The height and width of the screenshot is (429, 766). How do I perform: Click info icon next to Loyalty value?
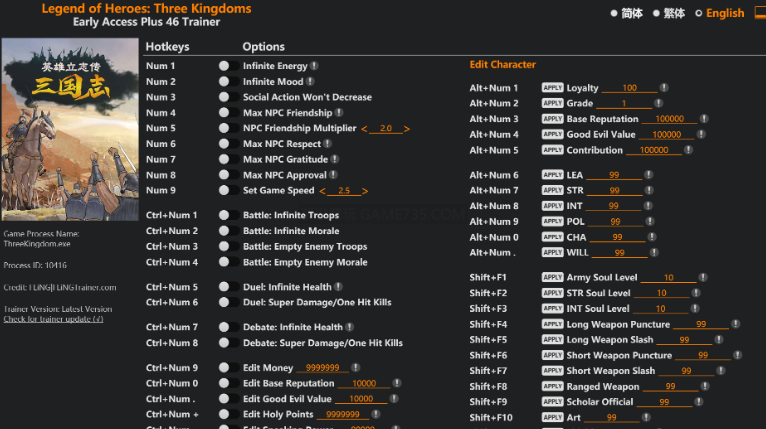667,88
